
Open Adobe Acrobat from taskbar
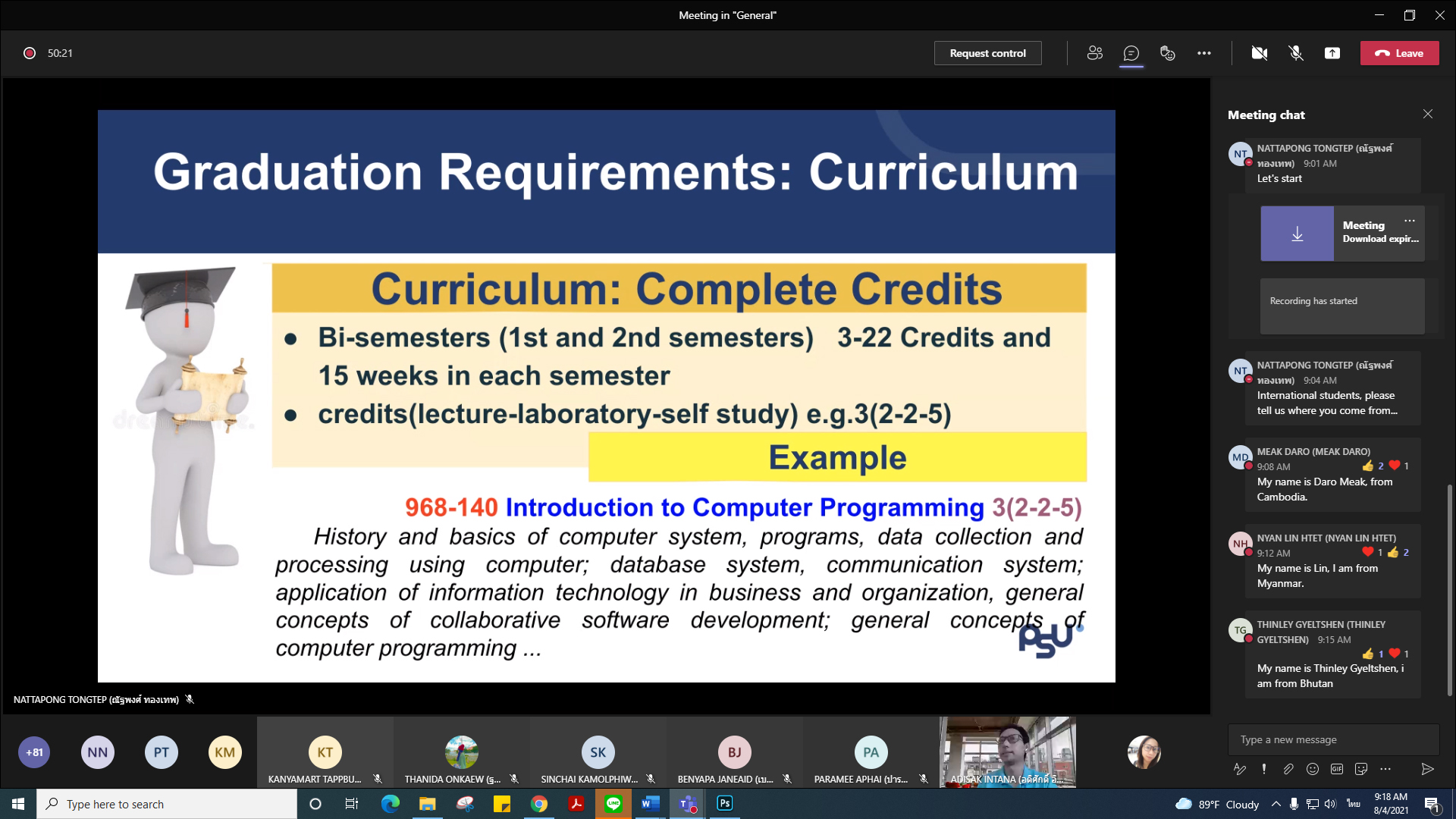tap(576, 804)
